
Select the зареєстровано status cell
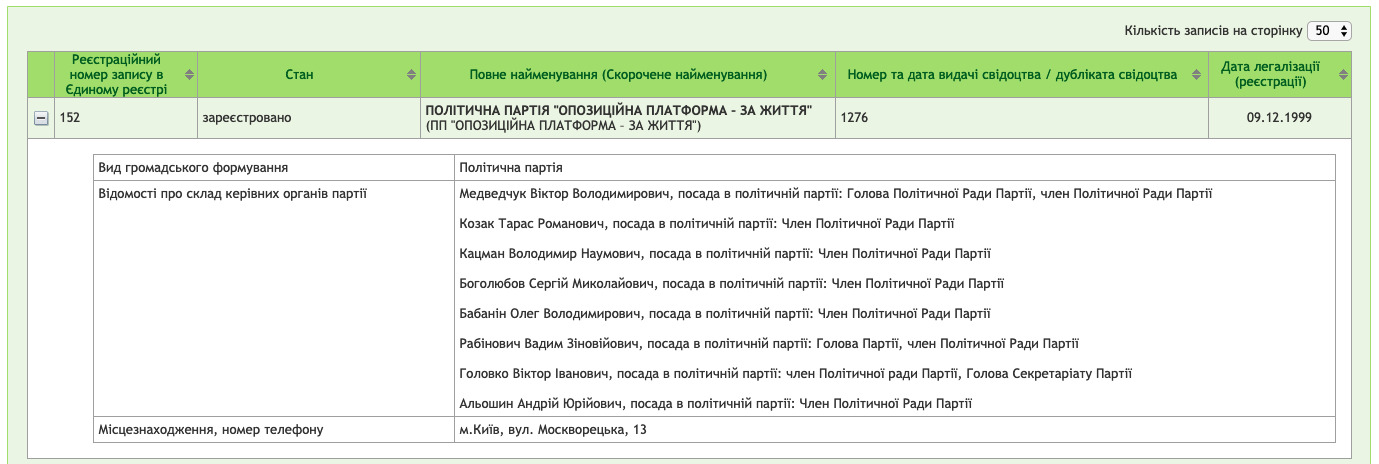coord(310,118)
